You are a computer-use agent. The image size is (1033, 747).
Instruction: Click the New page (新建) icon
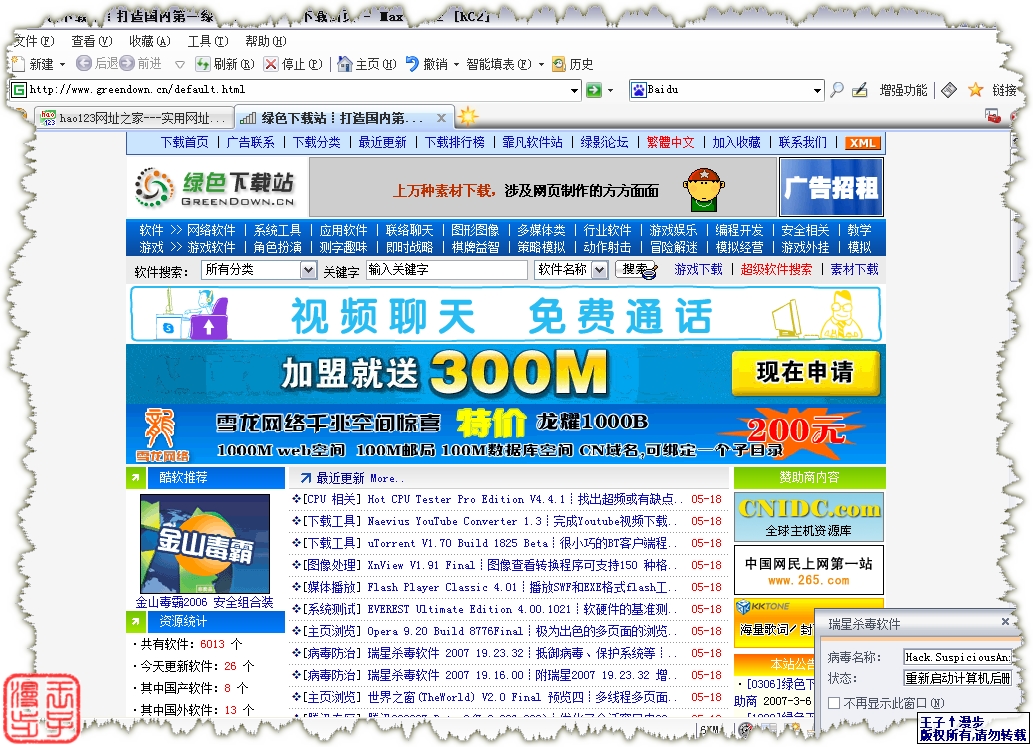pos(18,64)
